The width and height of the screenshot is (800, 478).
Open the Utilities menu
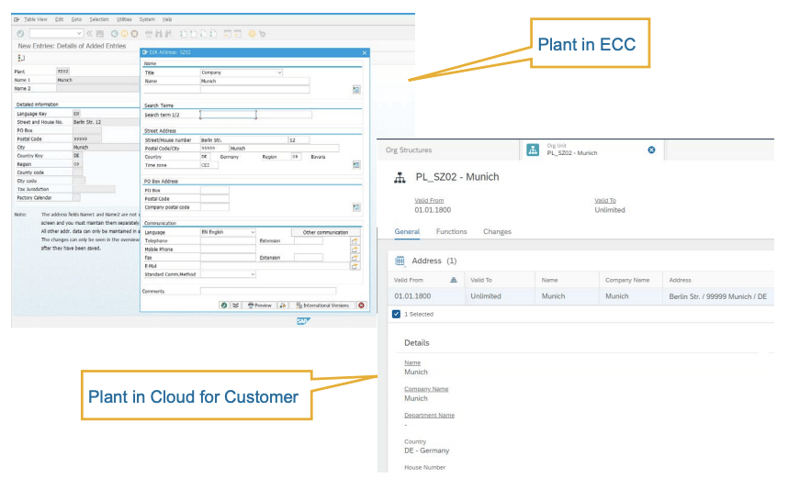[x=124, y=19]
